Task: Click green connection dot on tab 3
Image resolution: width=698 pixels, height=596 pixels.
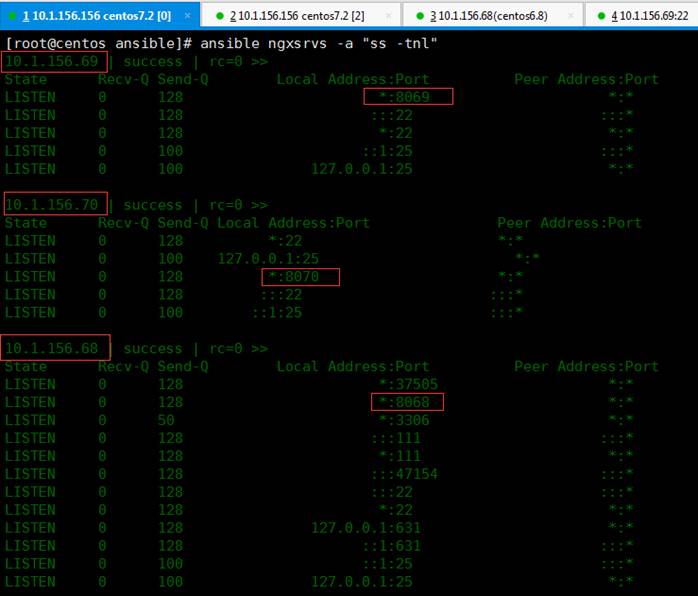Action: point(420,16)
